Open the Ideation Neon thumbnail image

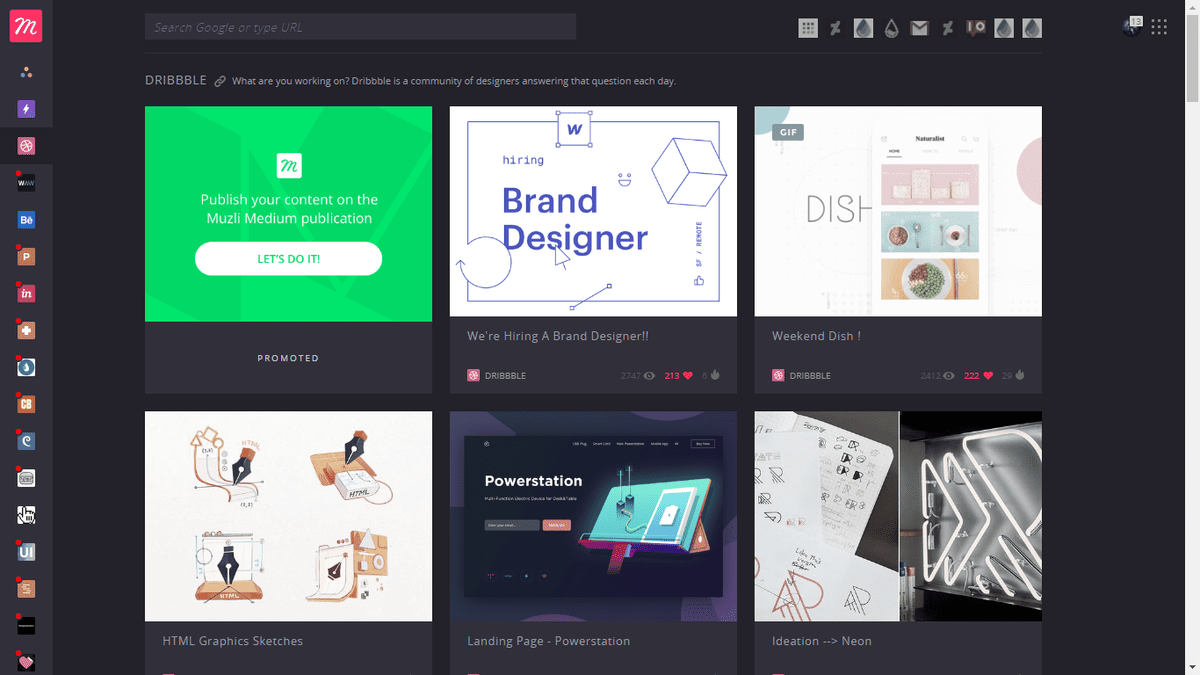(898, 516)
